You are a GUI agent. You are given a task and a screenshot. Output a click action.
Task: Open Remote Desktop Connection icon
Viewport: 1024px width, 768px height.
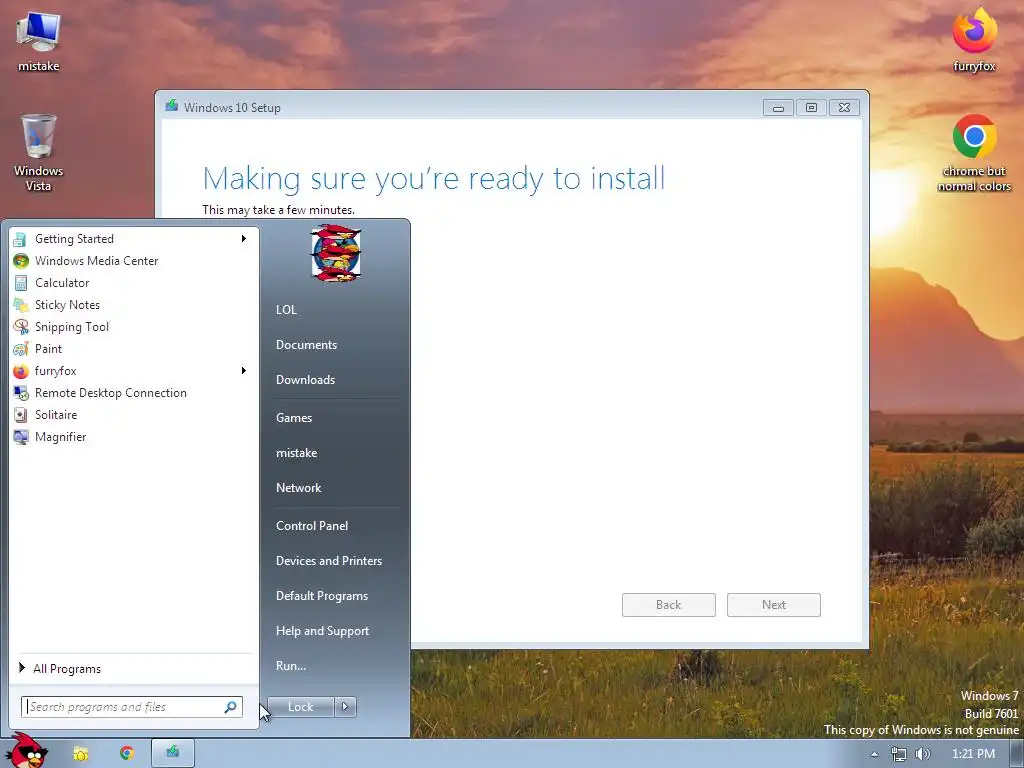(20, 393)
